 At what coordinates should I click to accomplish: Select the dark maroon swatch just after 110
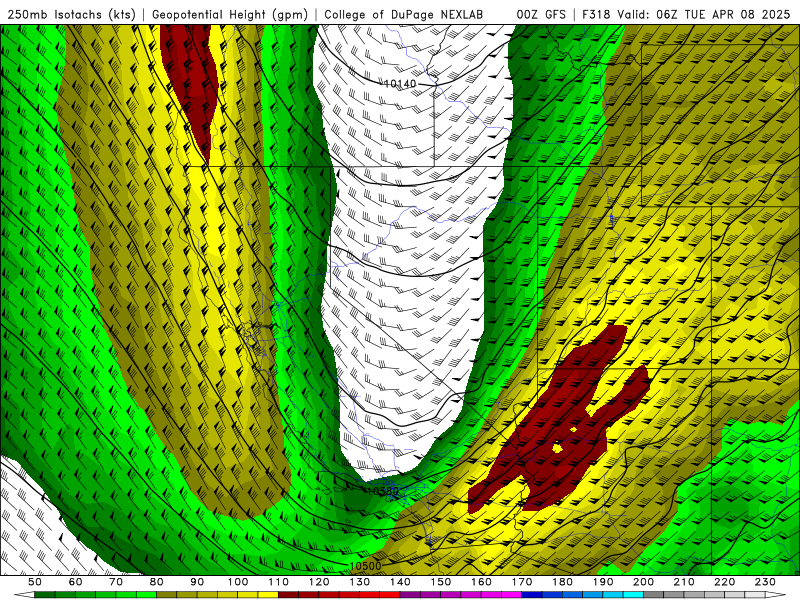(x=288, y=595)
